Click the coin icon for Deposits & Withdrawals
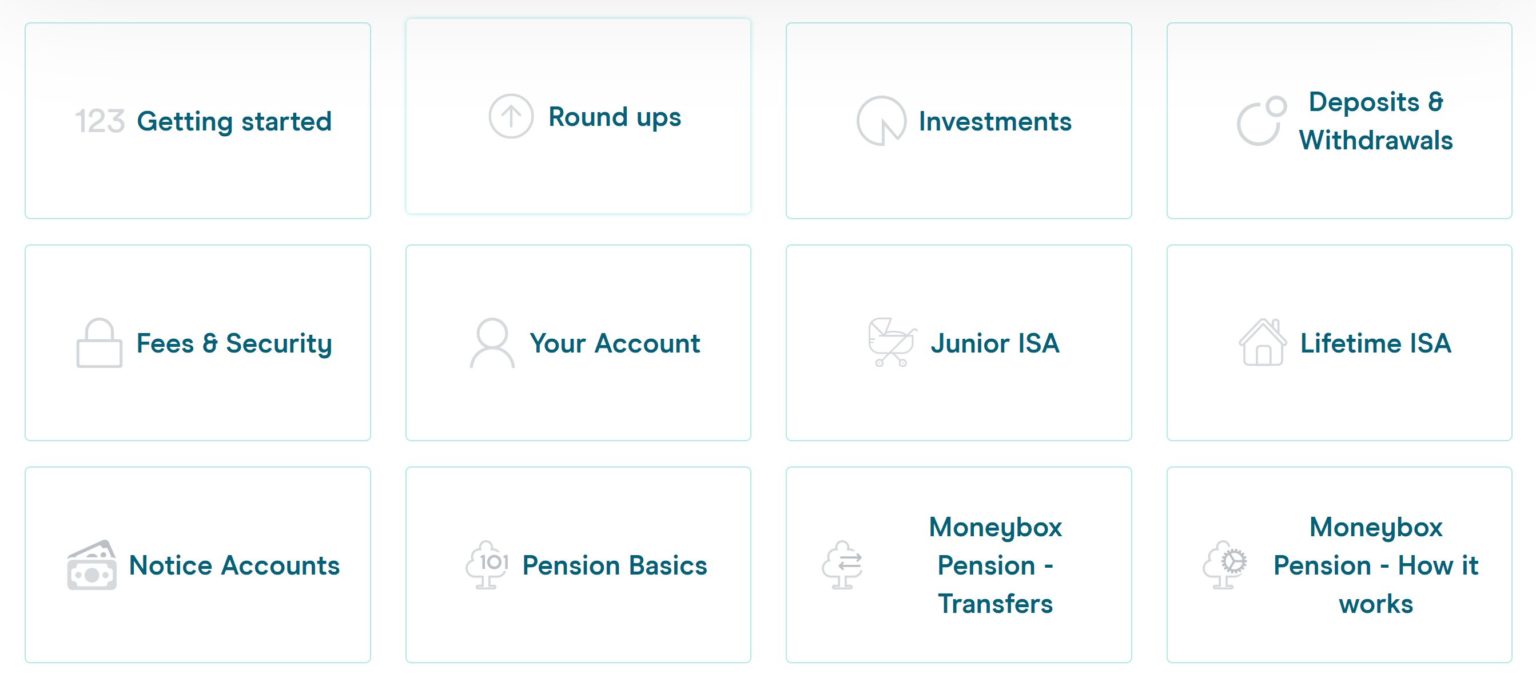The height and width of the screenshot is (681, 1536). (1262, 121)
